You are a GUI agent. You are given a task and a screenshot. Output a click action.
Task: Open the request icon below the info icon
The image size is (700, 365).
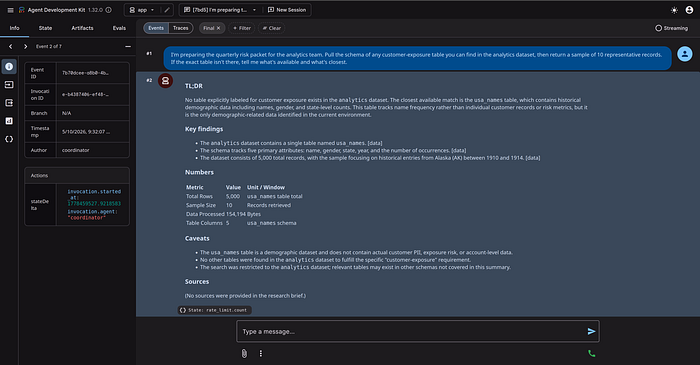9,85
